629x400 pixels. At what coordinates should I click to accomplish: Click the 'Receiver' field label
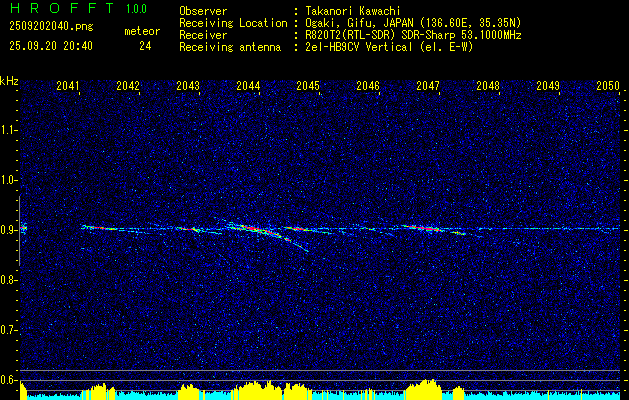point(203,35)
